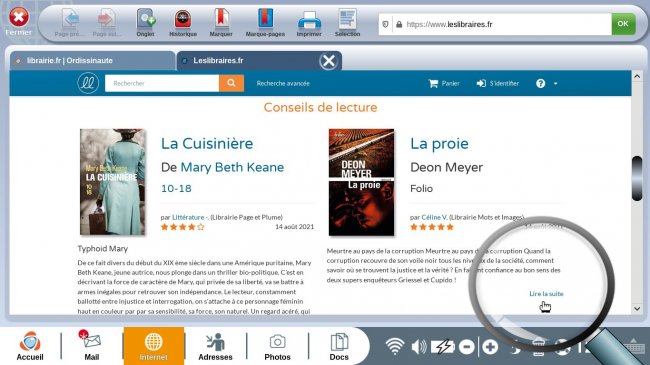Open the La Cuisinière title link

click(207, 144)
